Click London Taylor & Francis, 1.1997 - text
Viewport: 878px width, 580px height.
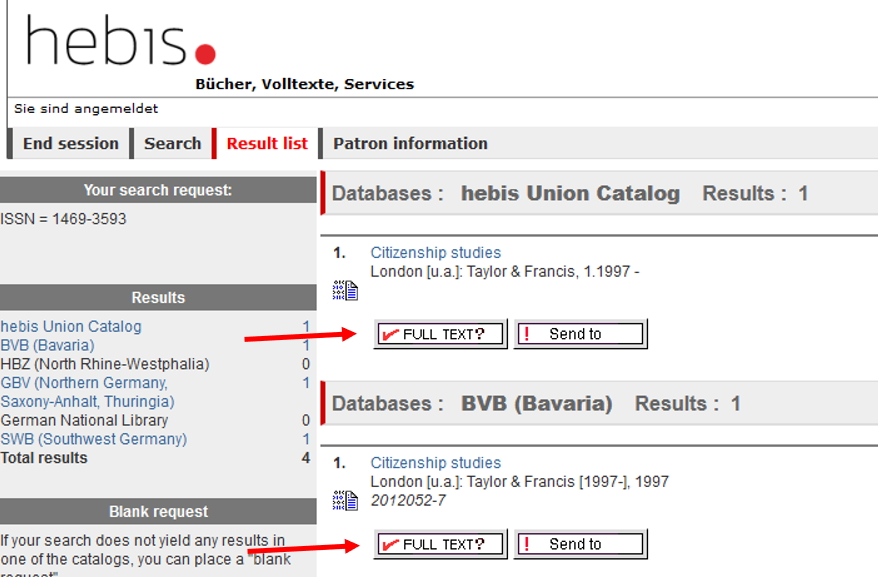tap(505, 272)
